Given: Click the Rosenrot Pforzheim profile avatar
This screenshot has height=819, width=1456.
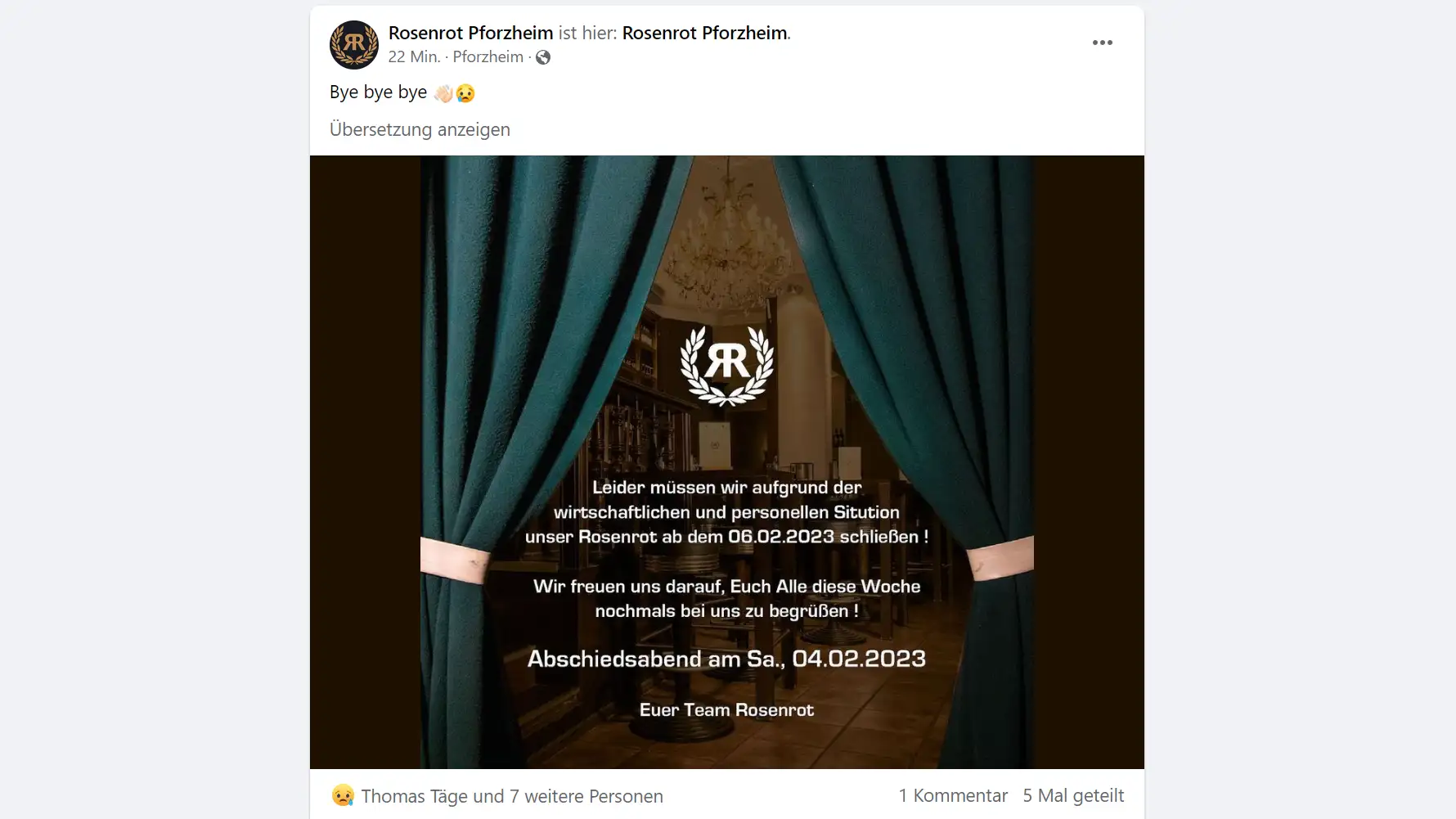Looking at the screenshot, I should (354, 44).
